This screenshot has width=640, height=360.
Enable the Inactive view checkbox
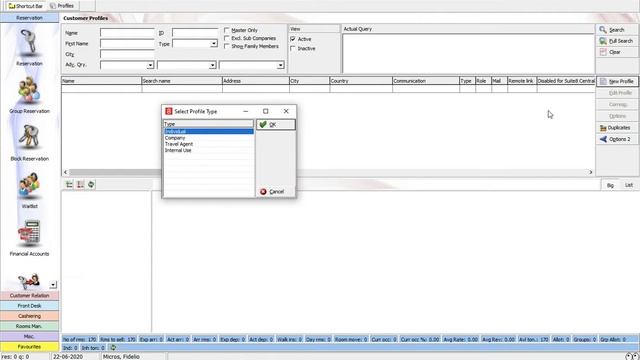click(293, 48)
